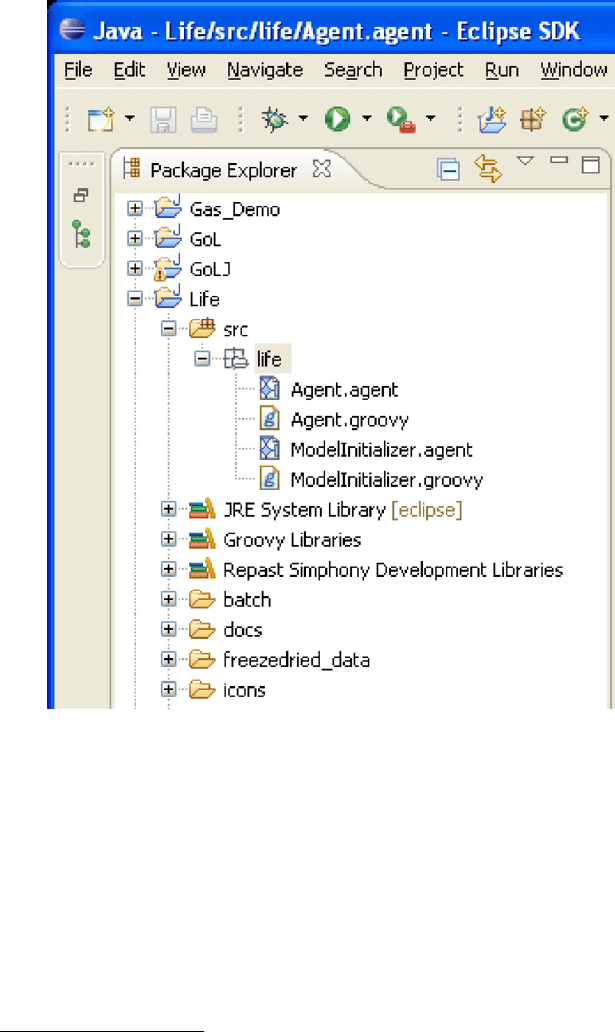Expand the icons folder

[x=169, y=689]
